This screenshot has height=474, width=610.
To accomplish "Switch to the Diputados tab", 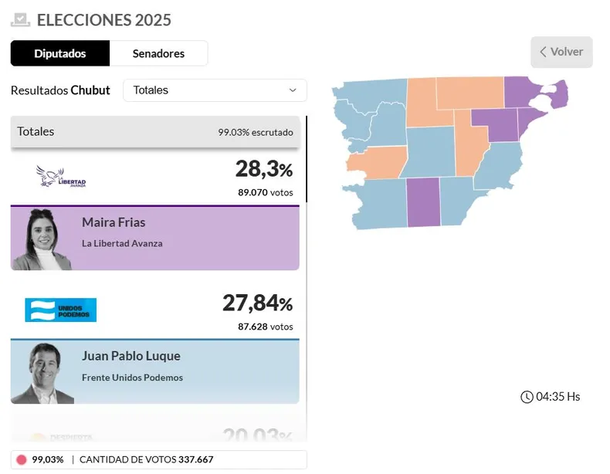I will click(x=60, y=53).
